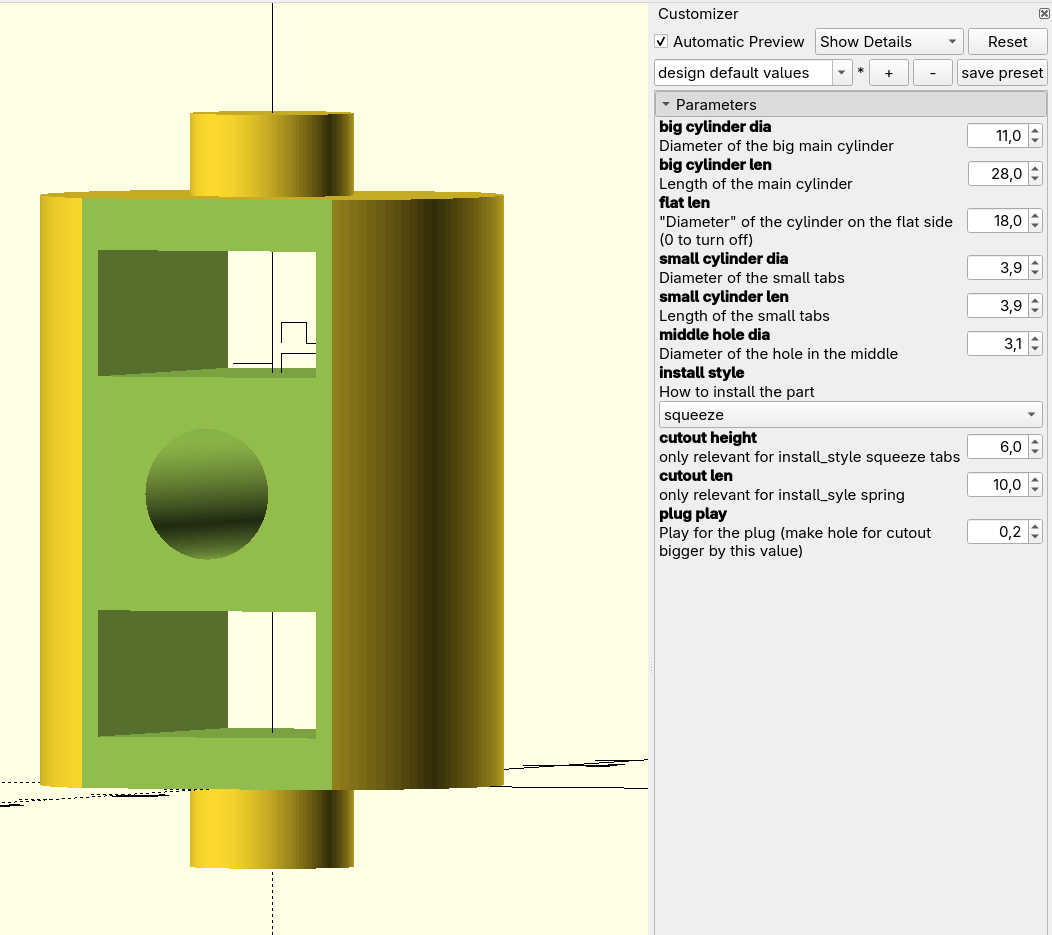Viewport: 1052px width, 935px height.
Task: Click the Reset button
Action: [x=1007, y=42]
